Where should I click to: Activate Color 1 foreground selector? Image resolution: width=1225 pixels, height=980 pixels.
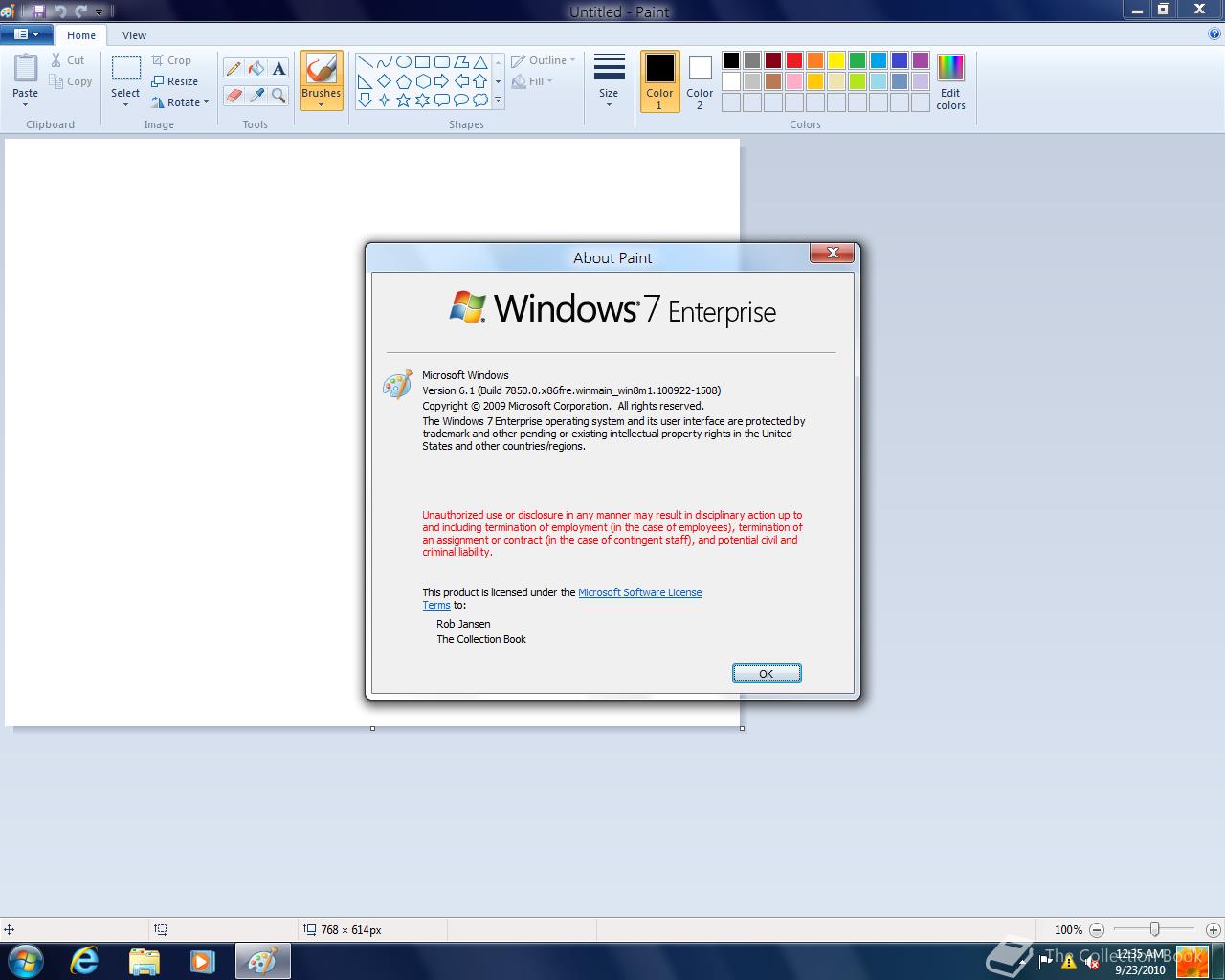click(659, 81)
